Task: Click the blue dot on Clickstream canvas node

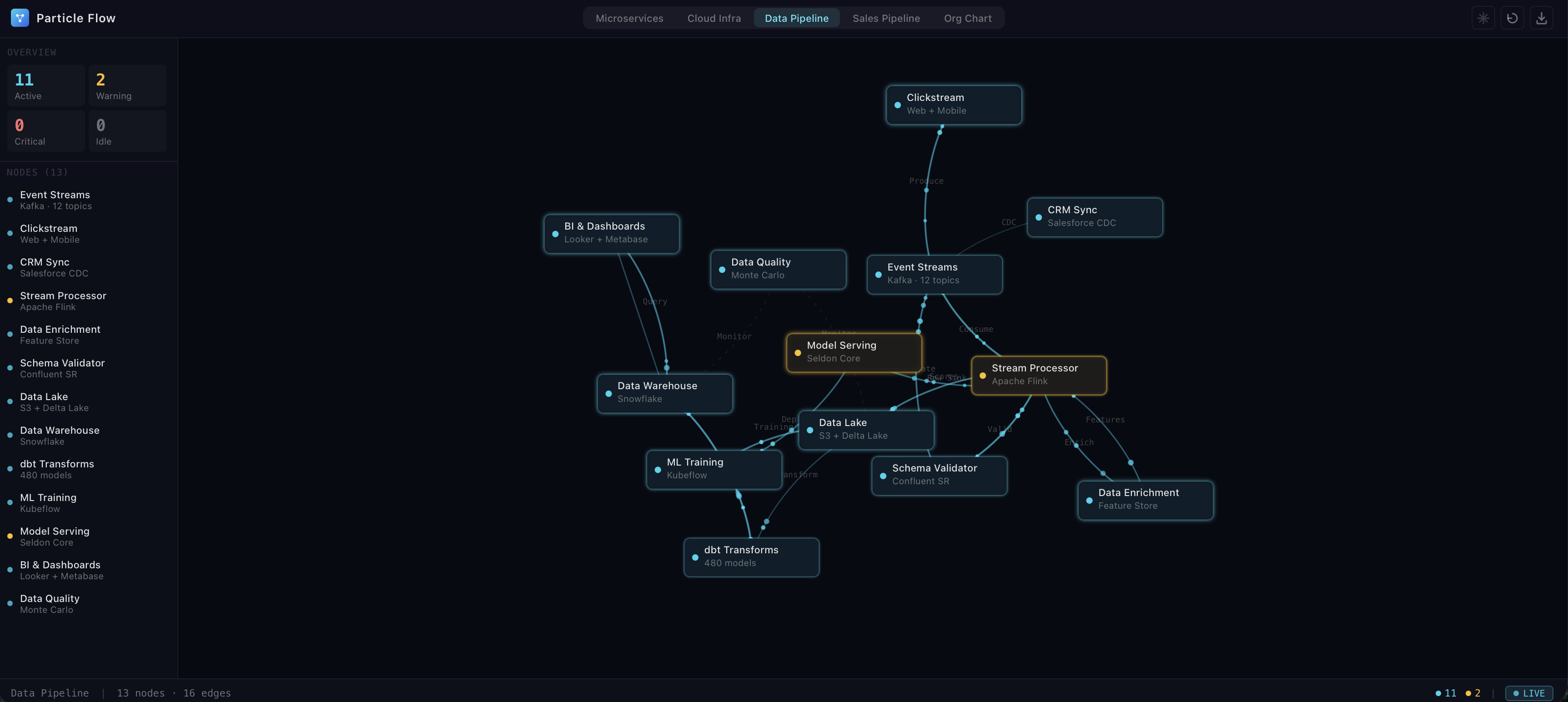Action: pos(897,105)
